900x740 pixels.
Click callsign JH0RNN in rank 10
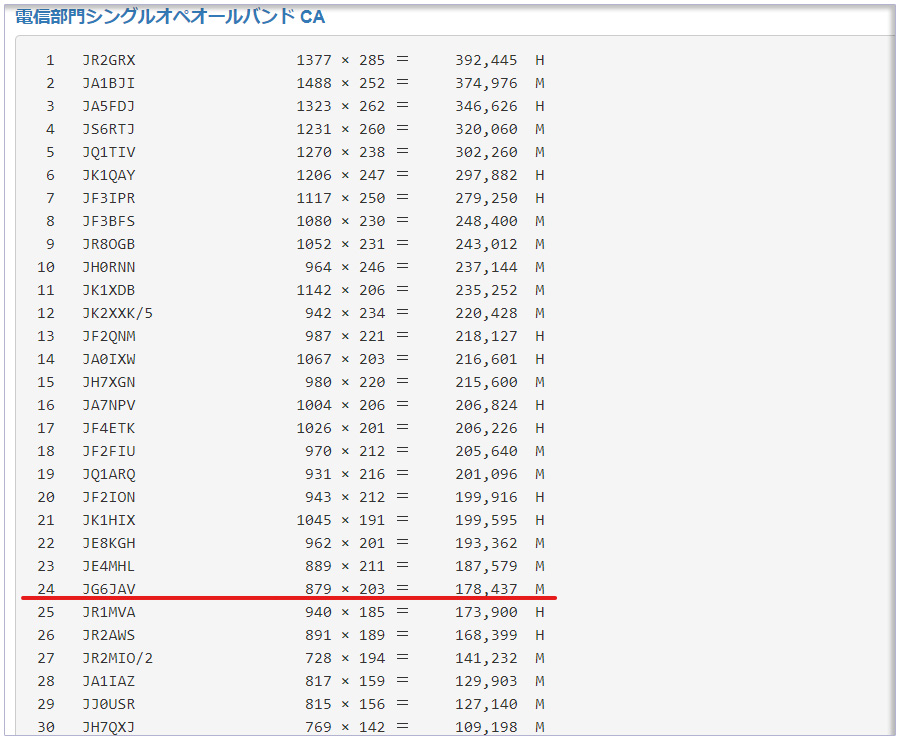108,267
